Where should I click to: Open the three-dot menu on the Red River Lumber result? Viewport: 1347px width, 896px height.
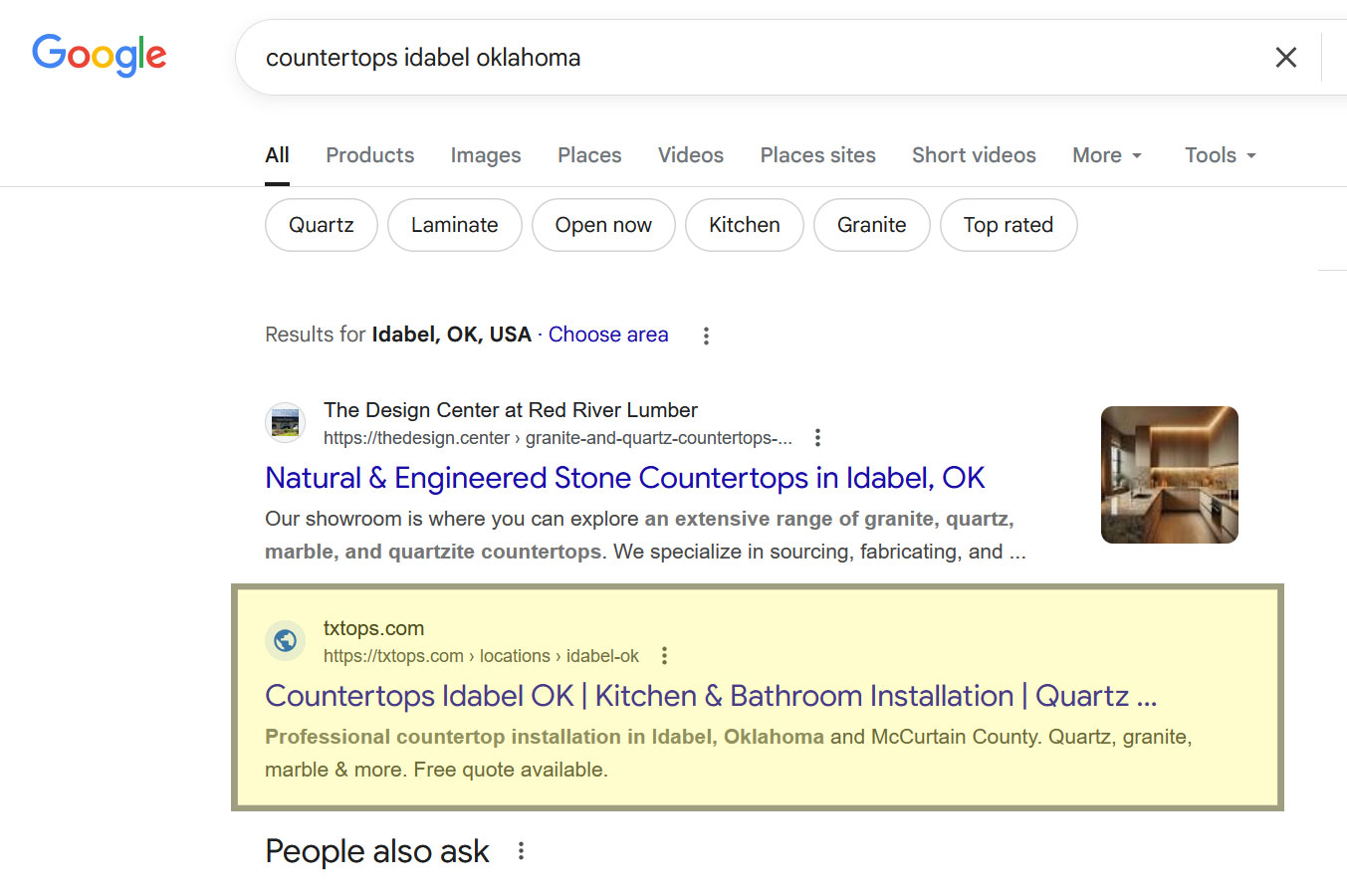click(817, 437)
